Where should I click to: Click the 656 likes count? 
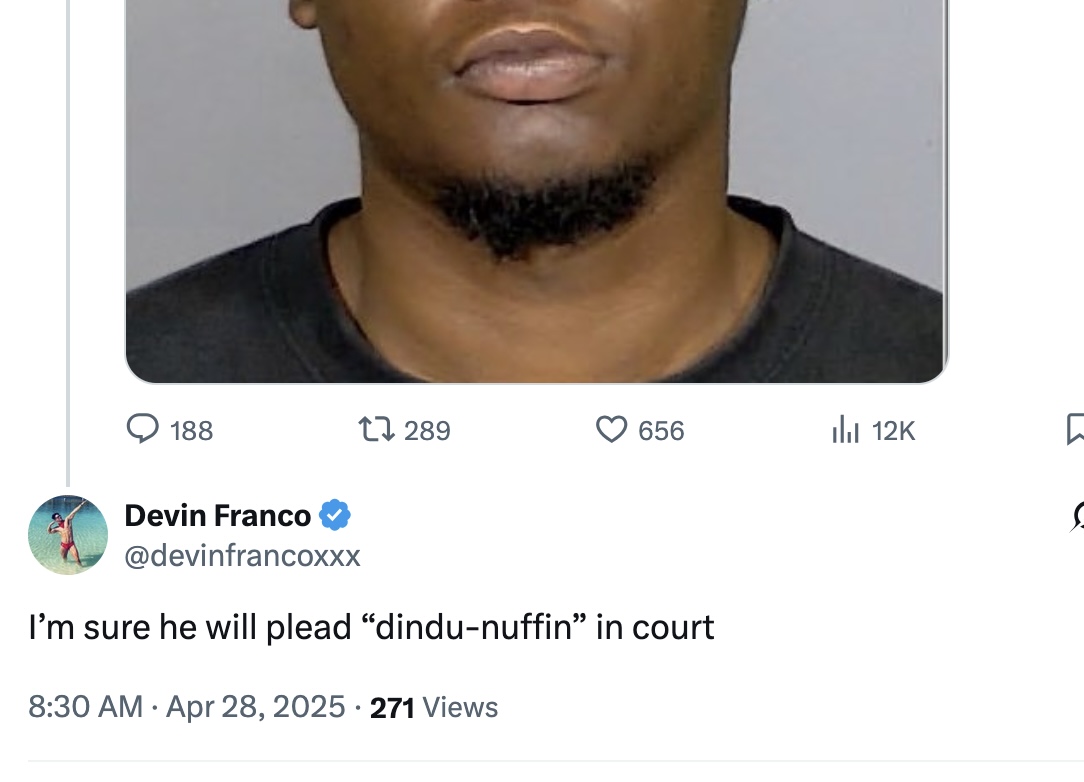click(x=661, y=431)
